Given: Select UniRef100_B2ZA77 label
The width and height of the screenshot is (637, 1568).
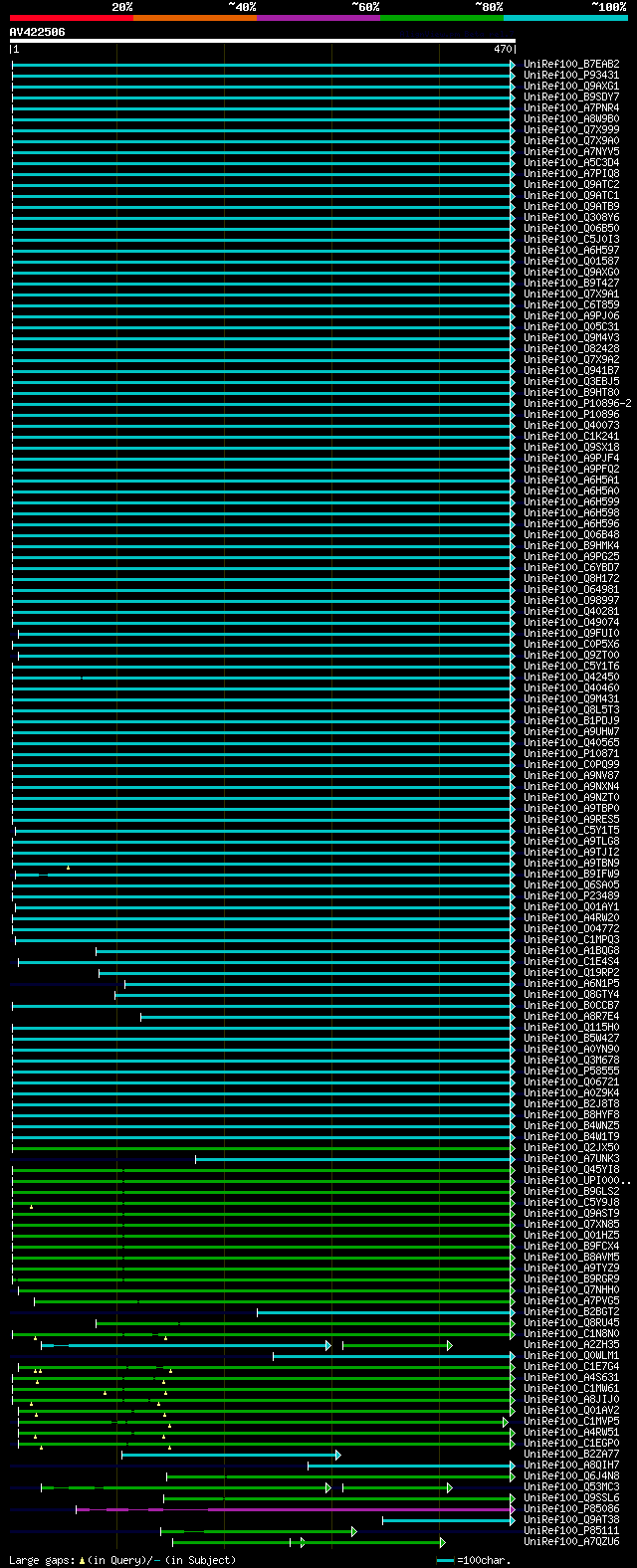Looking at the screenshot, I should point(571,1455).
